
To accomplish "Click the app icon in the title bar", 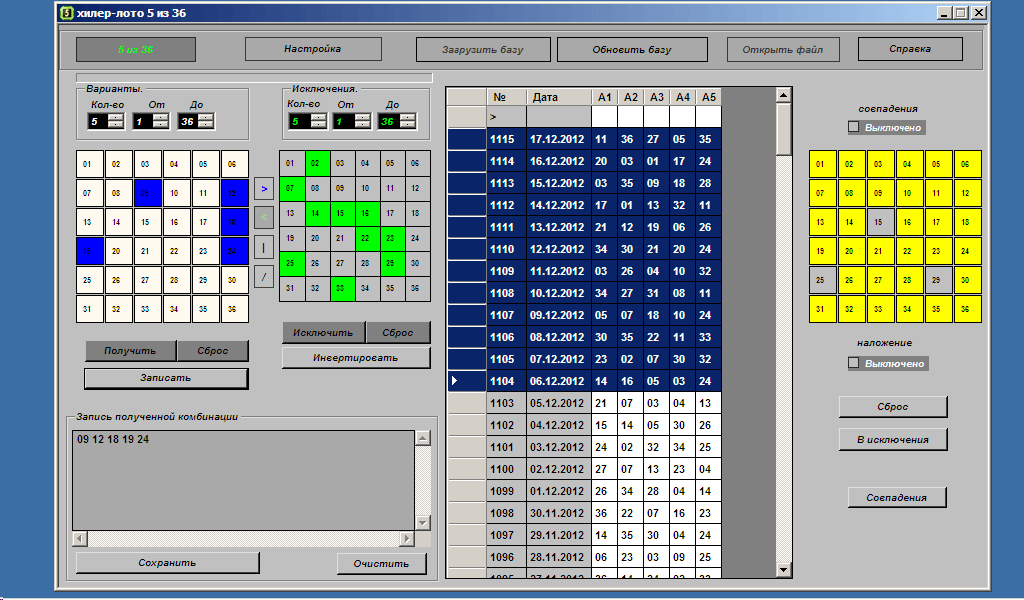I will (66, 13).
